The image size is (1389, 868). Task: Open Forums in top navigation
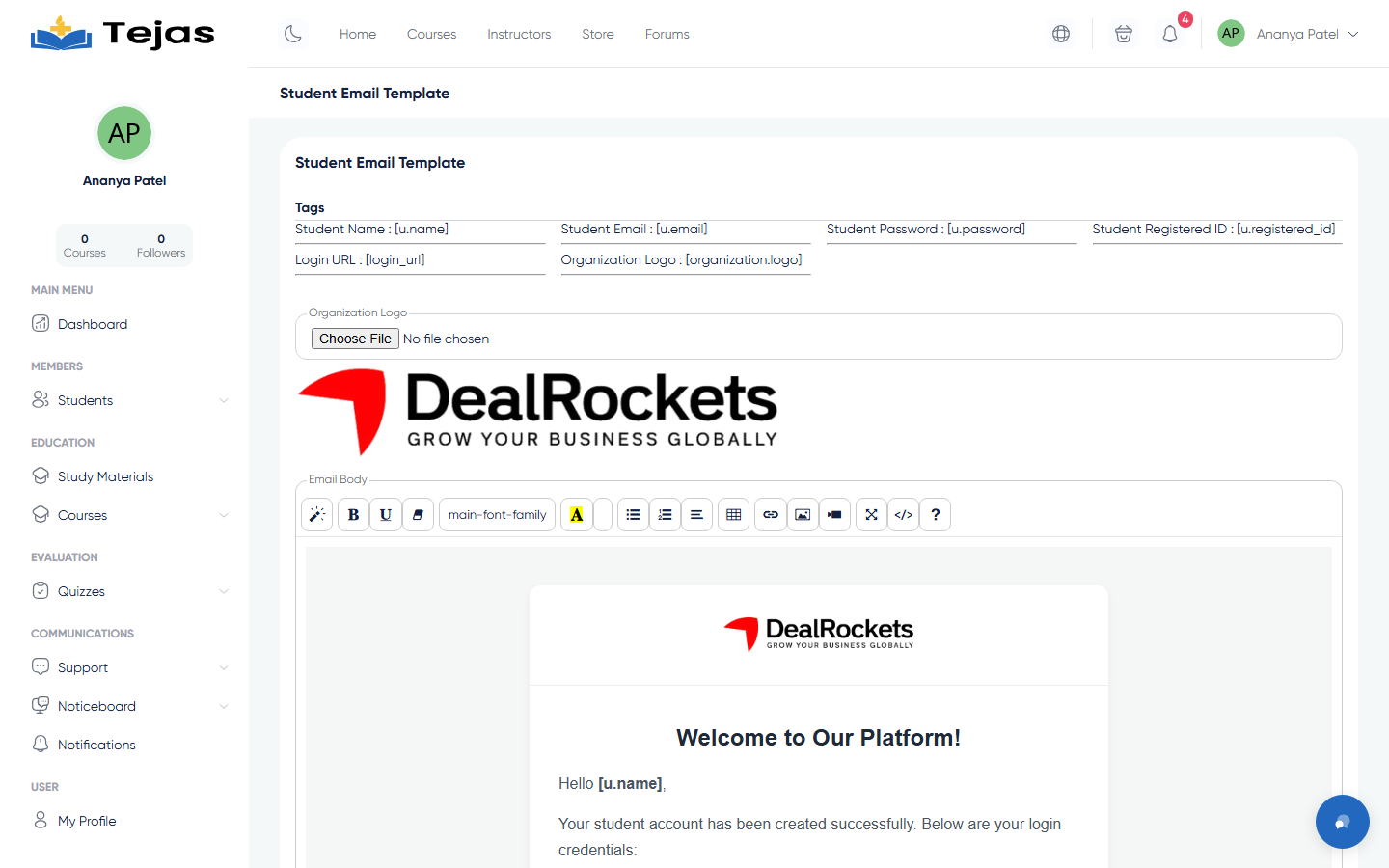click(667, 34)
